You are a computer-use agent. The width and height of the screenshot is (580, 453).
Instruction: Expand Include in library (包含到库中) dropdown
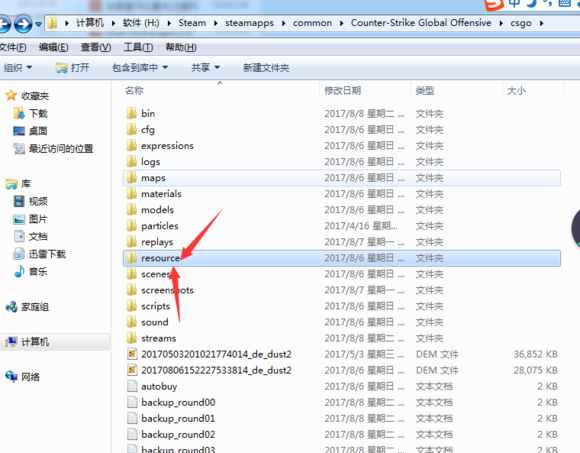(x=140, y=68)
